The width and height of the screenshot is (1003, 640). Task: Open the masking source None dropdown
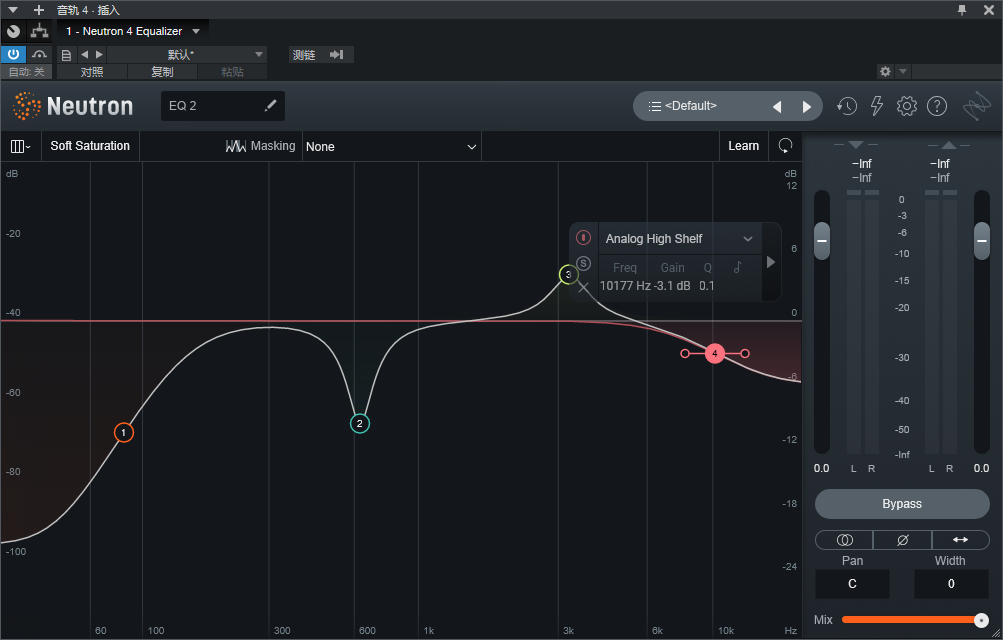(391, 146)
